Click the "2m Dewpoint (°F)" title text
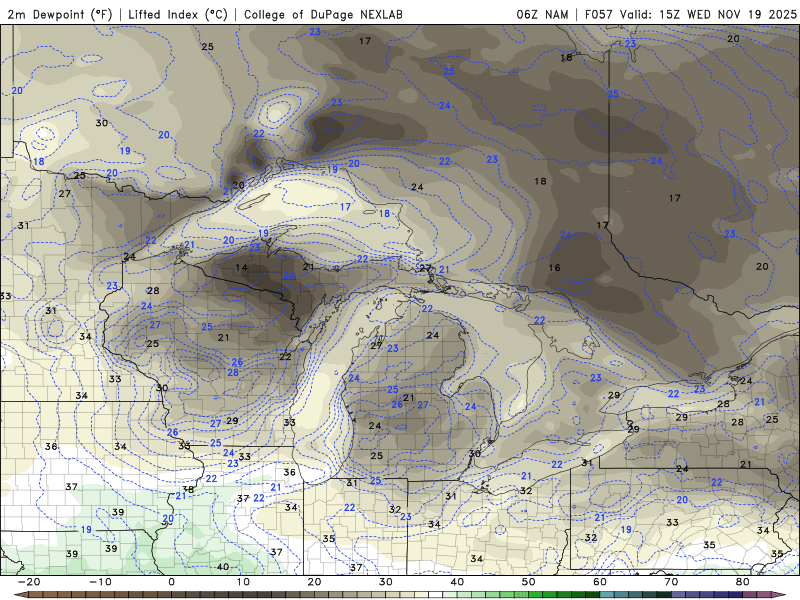Viewport: 800px width, 600px height. 60,14
